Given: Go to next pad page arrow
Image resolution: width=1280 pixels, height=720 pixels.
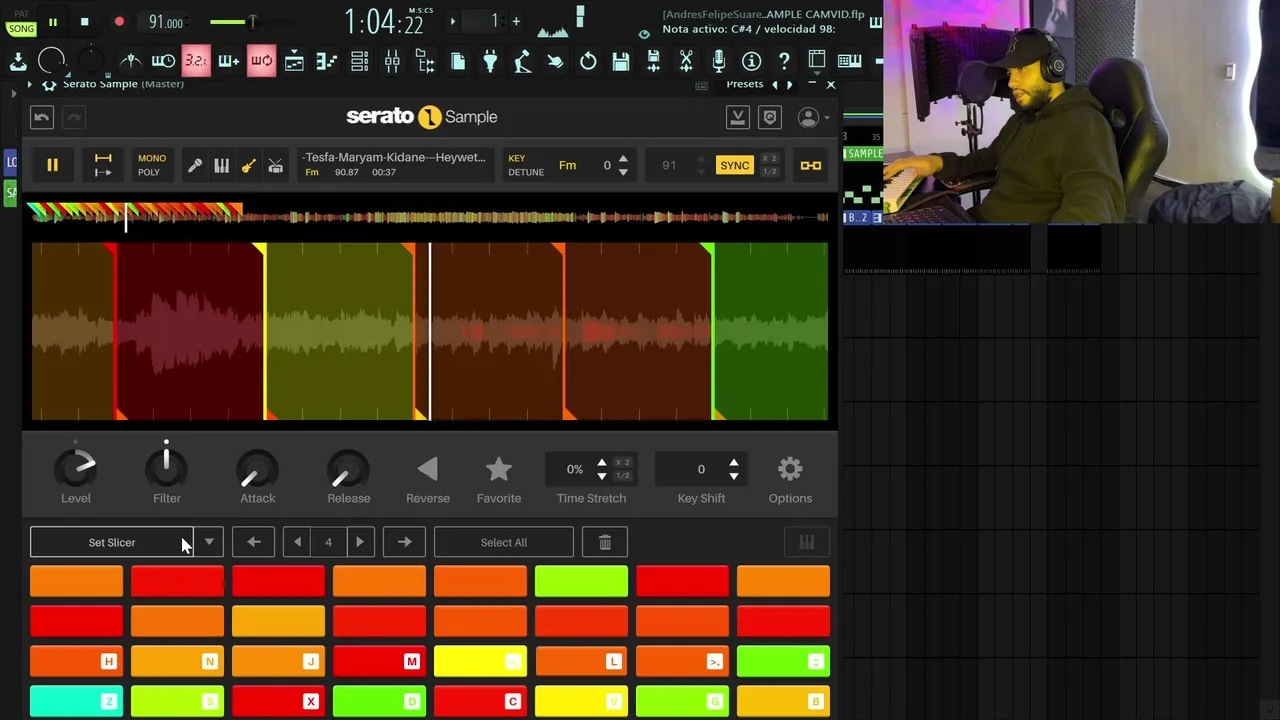Looking at the screenshot, I should tap(360, 542).
